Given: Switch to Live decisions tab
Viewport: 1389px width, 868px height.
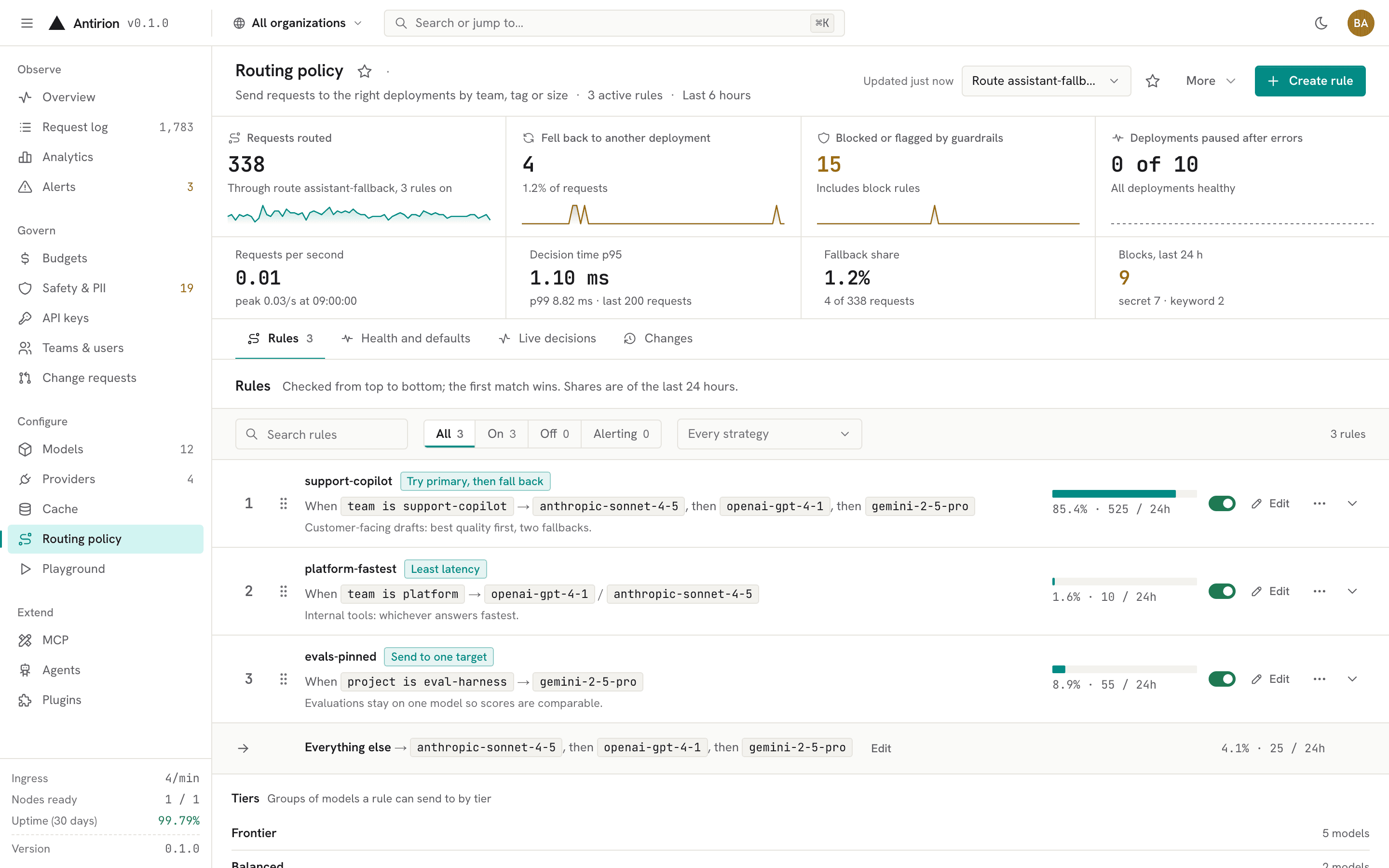Looking at the screenshot, I should [547, 338].
